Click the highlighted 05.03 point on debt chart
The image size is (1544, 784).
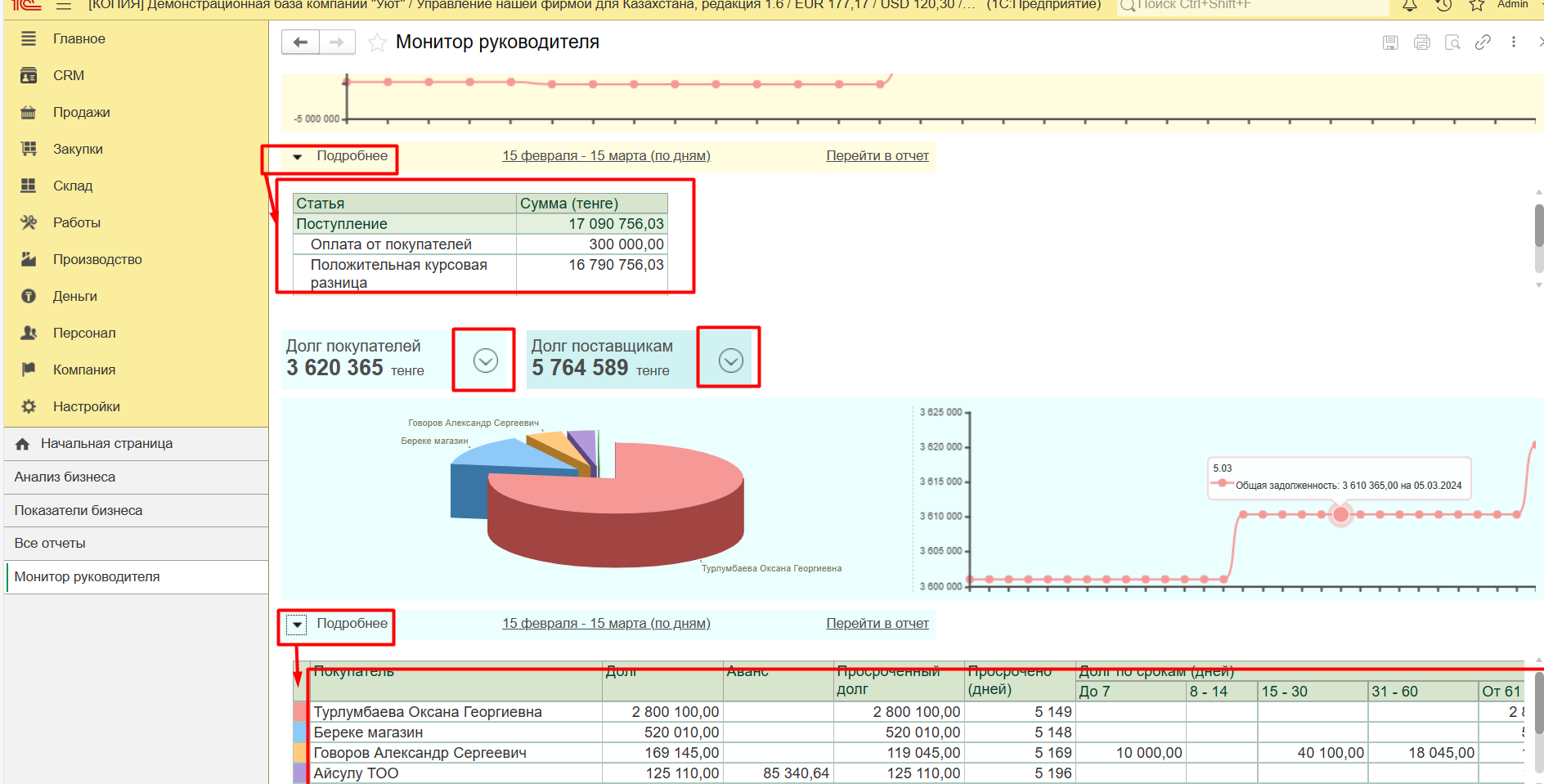1340,514
